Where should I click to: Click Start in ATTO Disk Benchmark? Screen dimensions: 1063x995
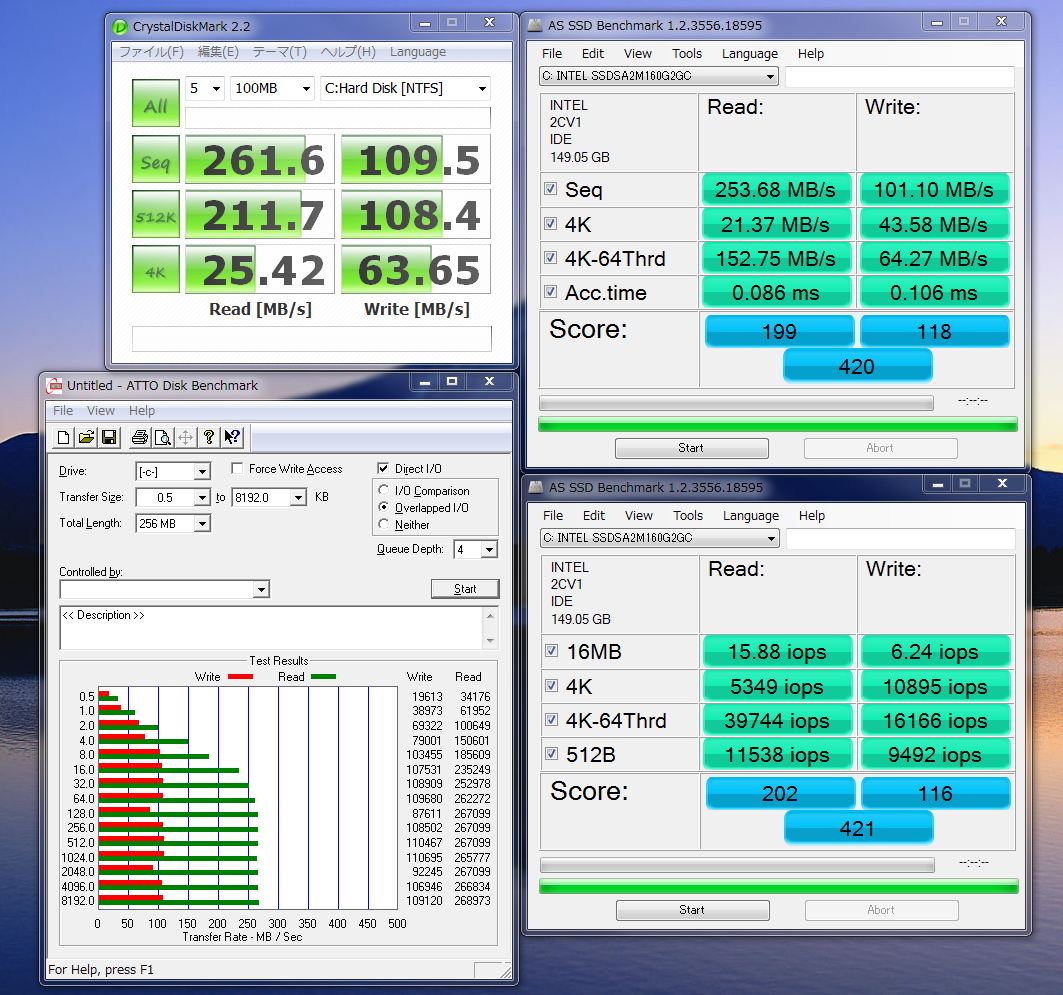coord(465,589)
